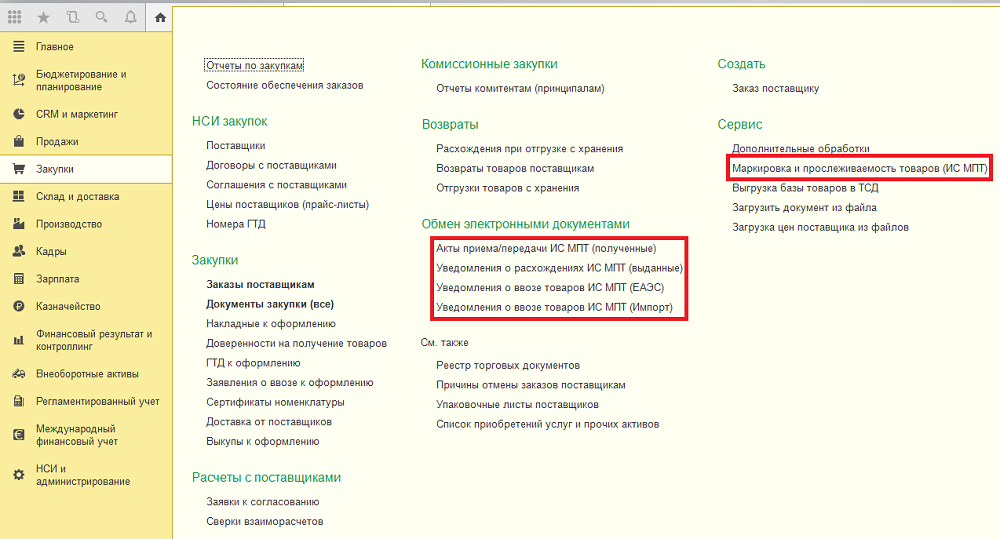Open the history icon in top bar
Image resolution: width=1000 pixels, height=539 pixels.
[73, 17]
